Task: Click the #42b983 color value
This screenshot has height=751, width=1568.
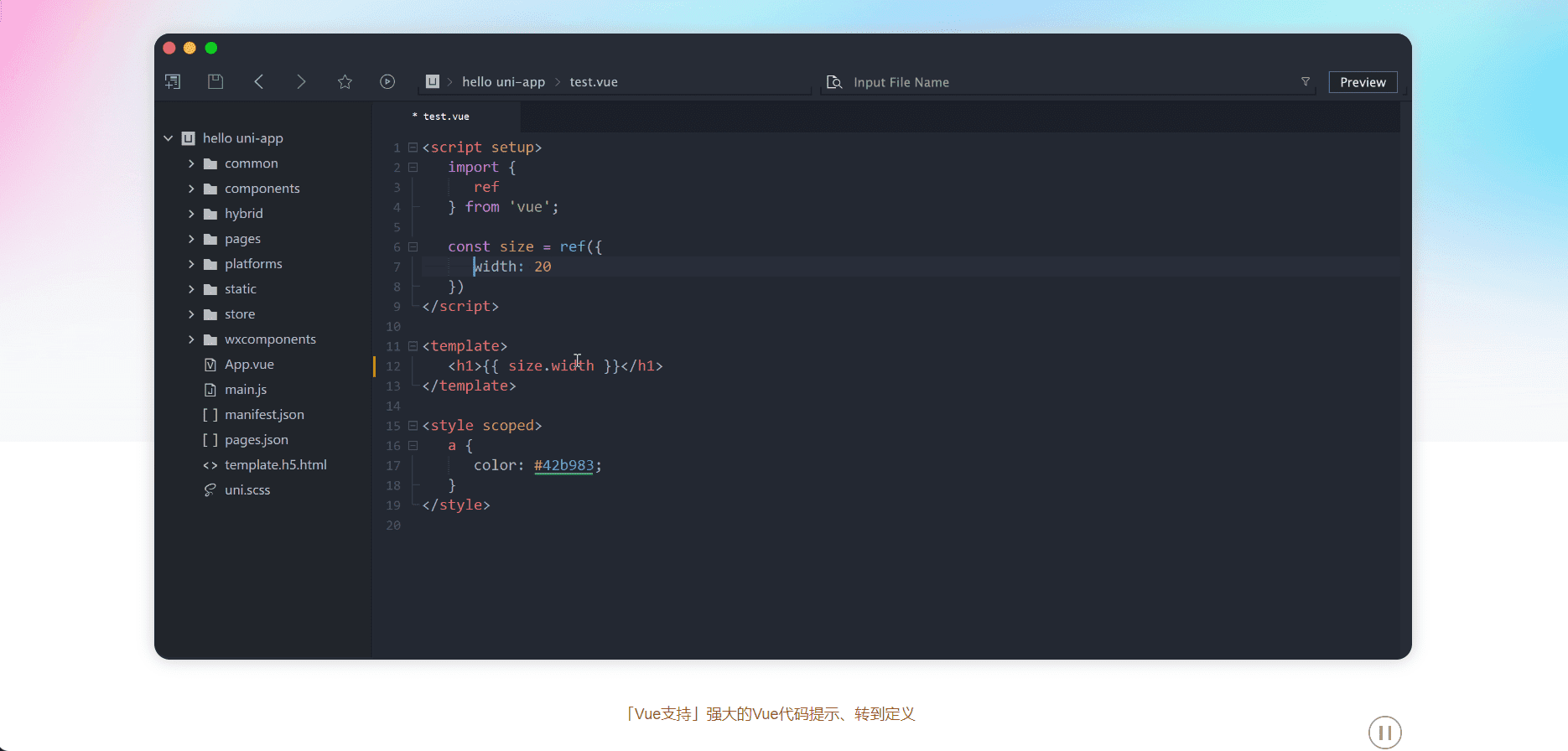Action: click(x=563, y=465)
